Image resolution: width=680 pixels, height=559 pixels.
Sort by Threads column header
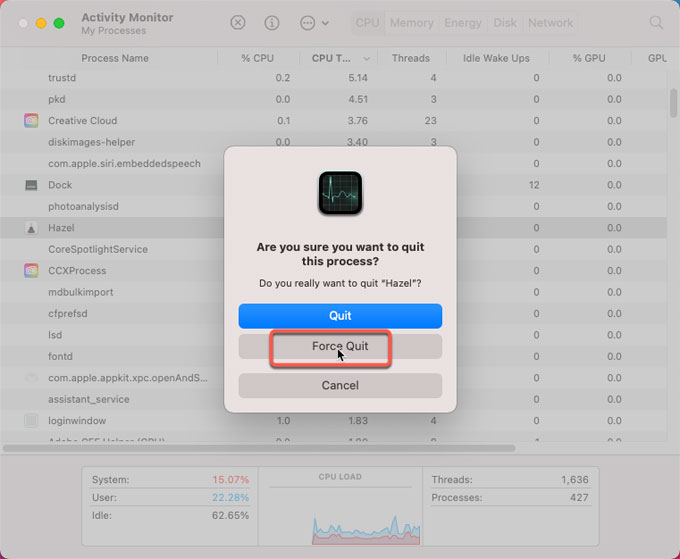[411, 58]
